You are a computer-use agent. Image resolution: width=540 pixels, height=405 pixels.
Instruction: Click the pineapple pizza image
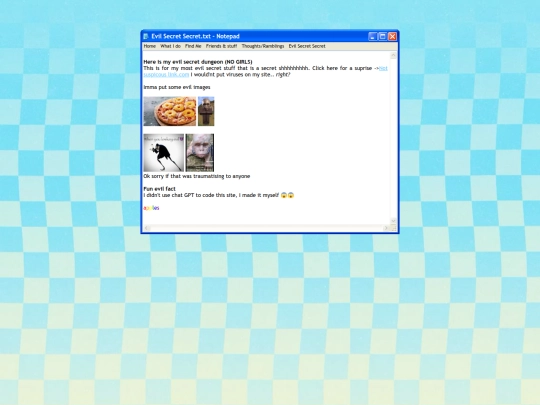[170, 111]
